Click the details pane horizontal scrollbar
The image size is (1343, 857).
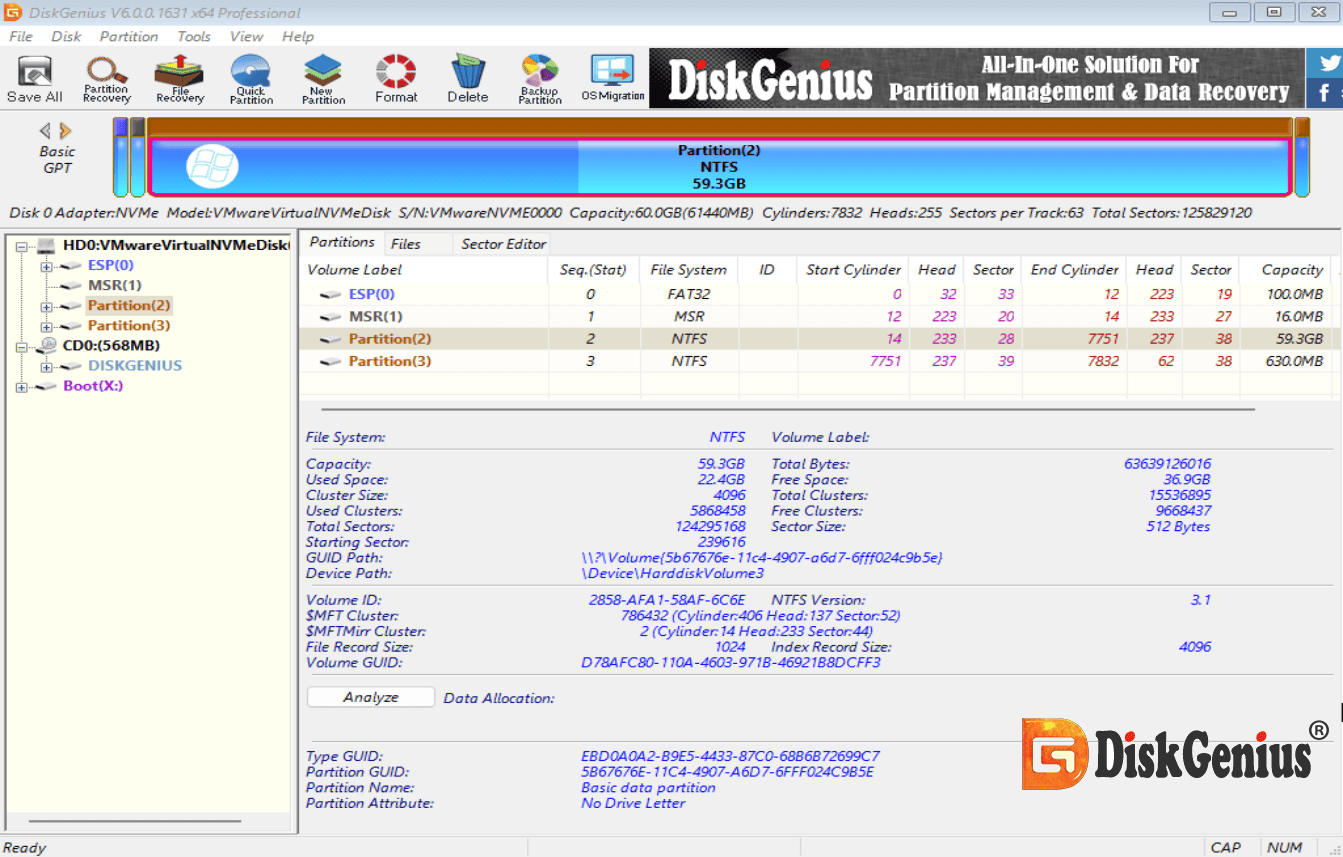click(788, 408)
